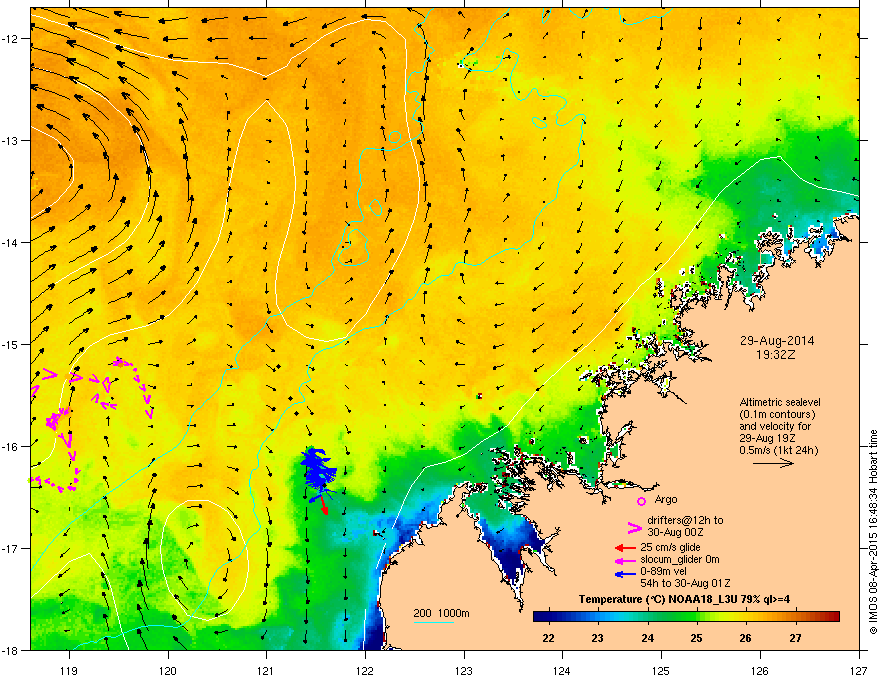The image size is (880, 680).
Task: Click colorbar tick label 24
Action: tap(648, 638)
